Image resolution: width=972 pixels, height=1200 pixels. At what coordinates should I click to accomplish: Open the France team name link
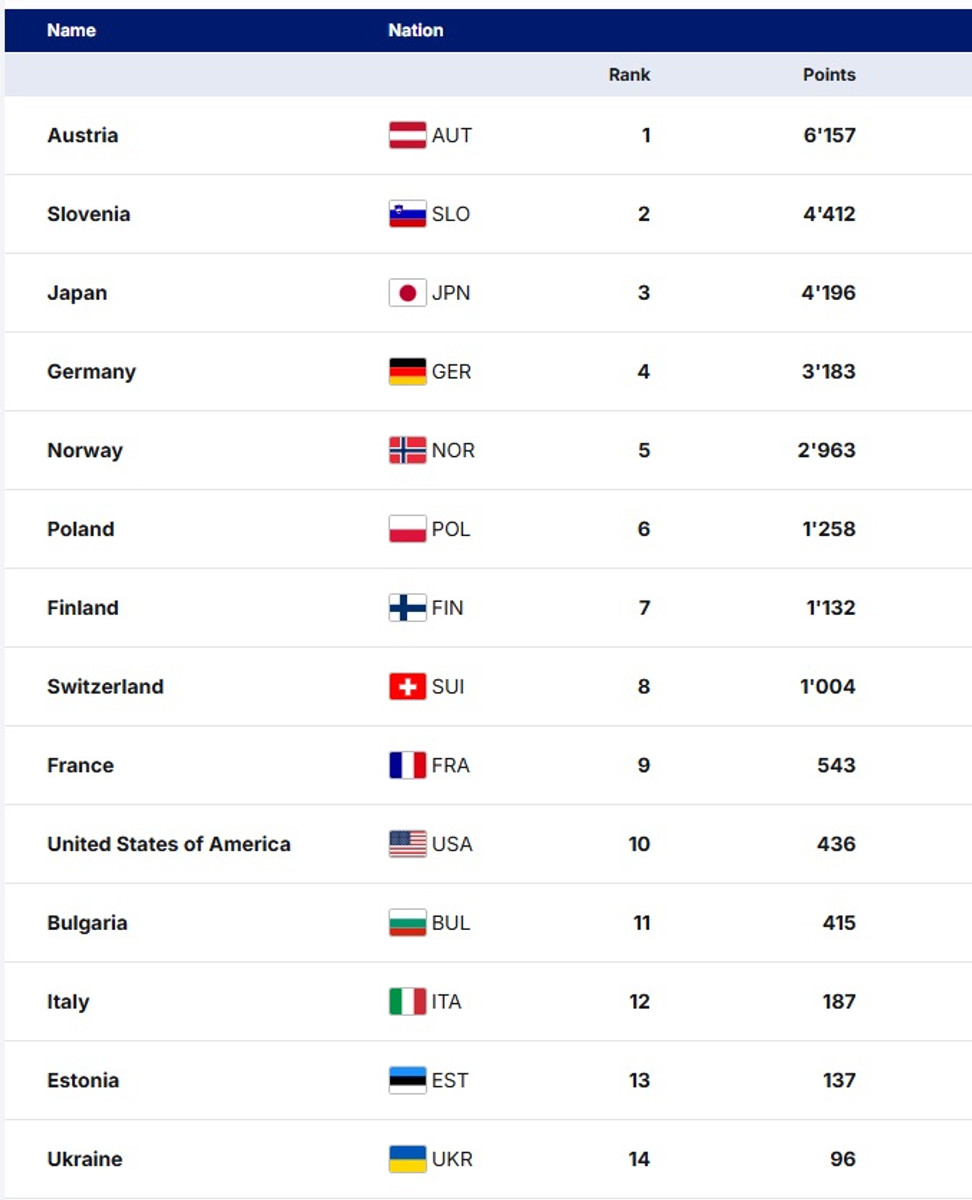[80, 765]
